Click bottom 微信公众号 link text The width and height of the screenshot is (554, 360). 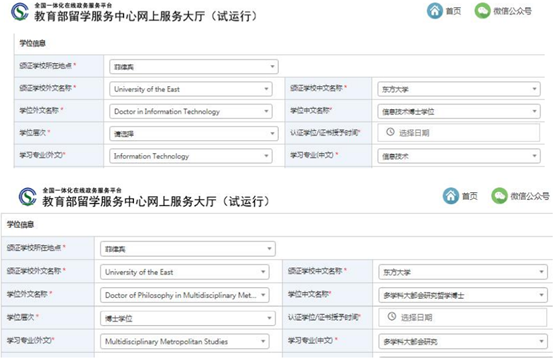(530, 196)
